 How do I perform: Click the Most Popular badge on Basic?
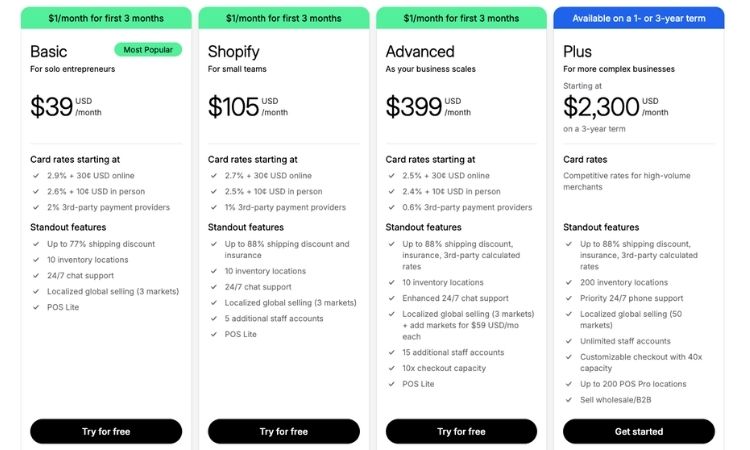click(x=147, y=49)
